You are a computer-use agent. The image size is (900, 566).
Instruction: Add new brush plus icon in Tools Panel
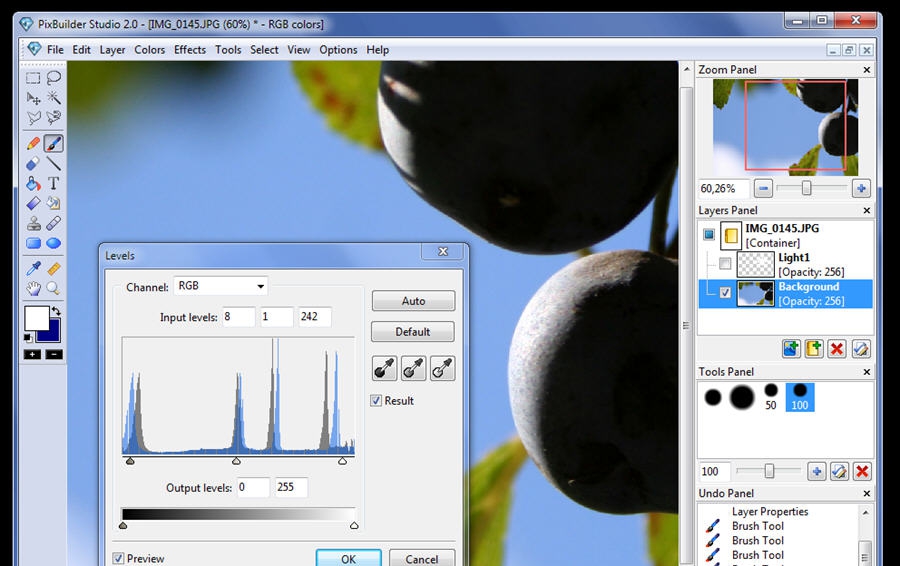(x=816, y=471)
